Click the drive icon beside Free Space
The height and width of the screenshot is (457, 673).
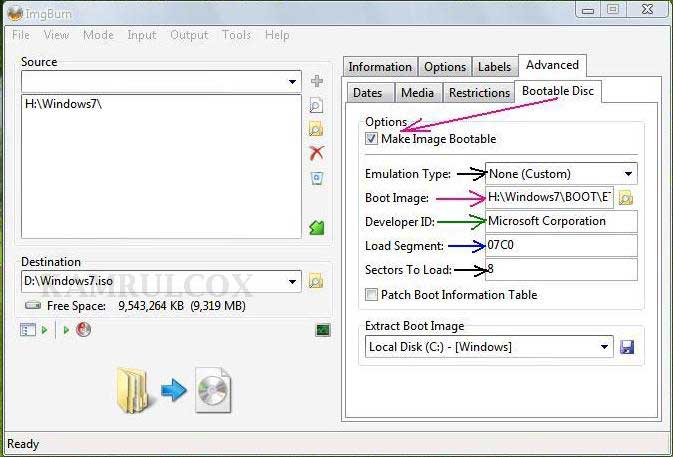click(x=33, y=306)
